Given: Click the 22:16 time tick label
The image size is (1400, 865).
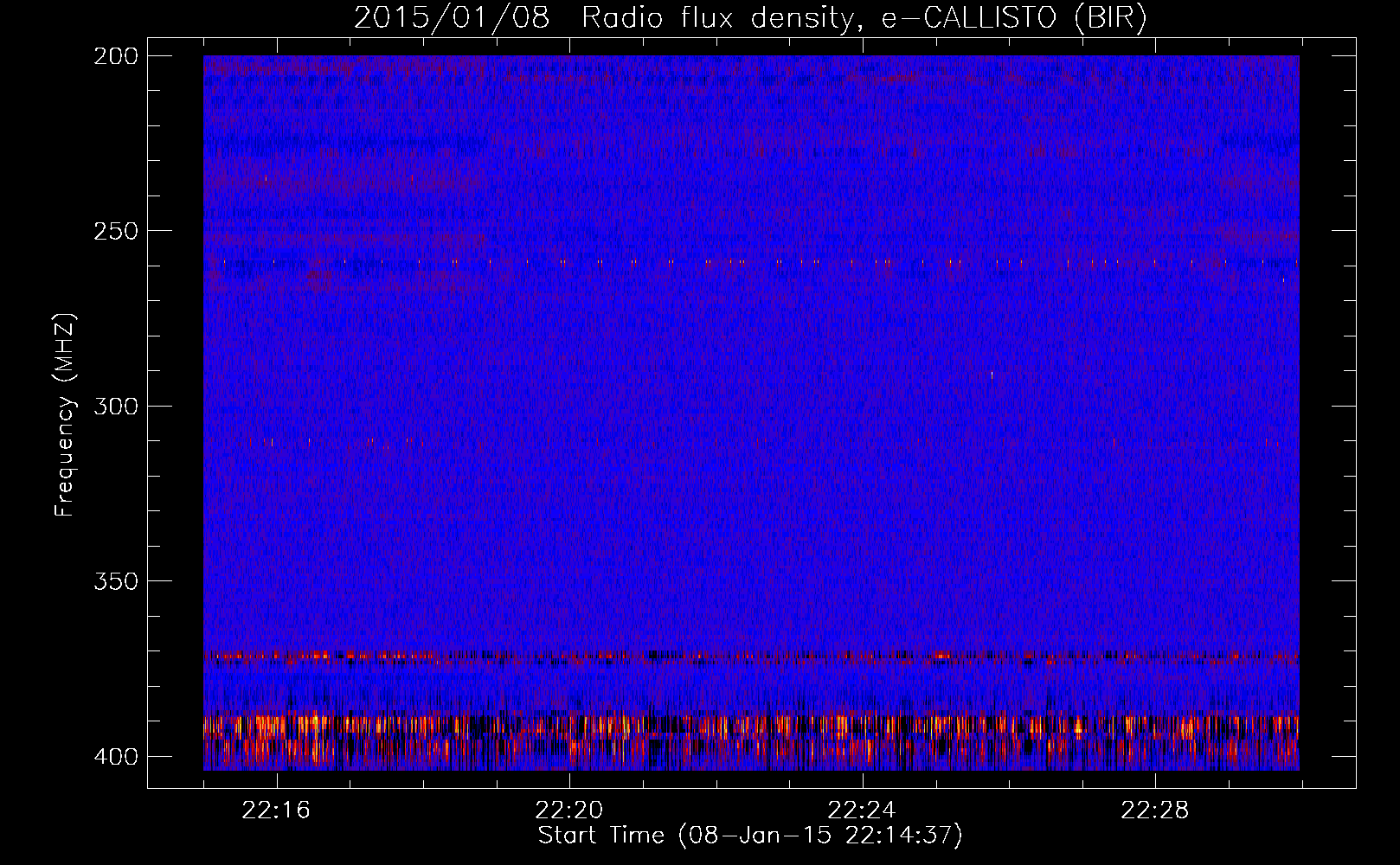Looking at the screenshot, I should [277, 811].
